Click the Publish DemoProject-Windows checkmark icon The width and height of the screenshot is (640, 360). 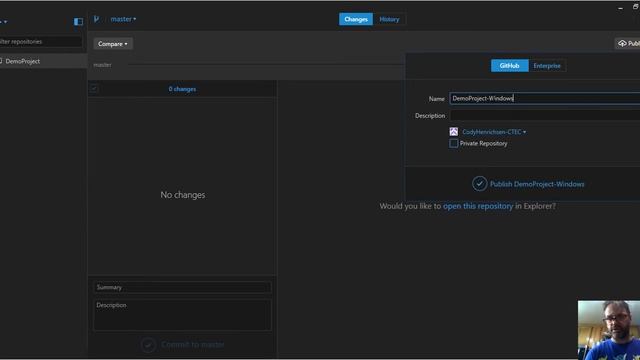[480, 184]
